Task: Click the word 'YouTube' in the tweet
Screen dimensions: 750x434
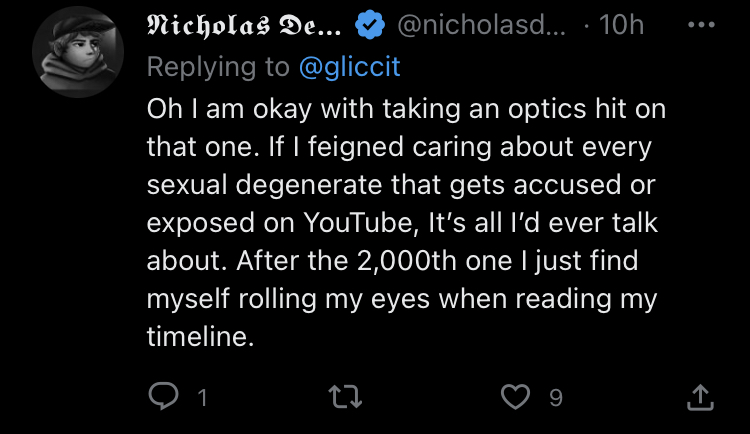Action: coord(358,223)
